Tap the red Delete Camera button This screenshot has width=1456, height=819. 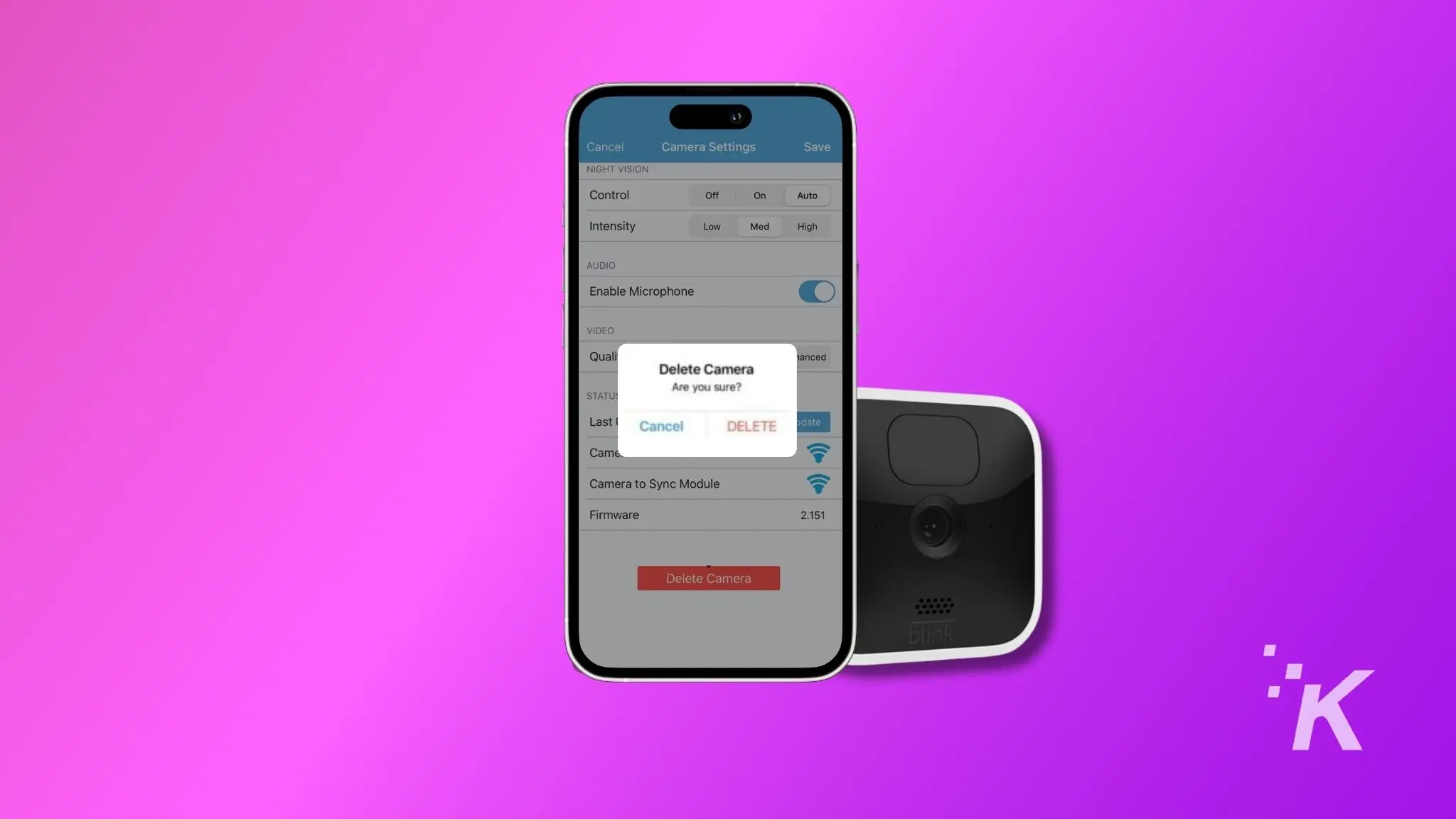708,578
